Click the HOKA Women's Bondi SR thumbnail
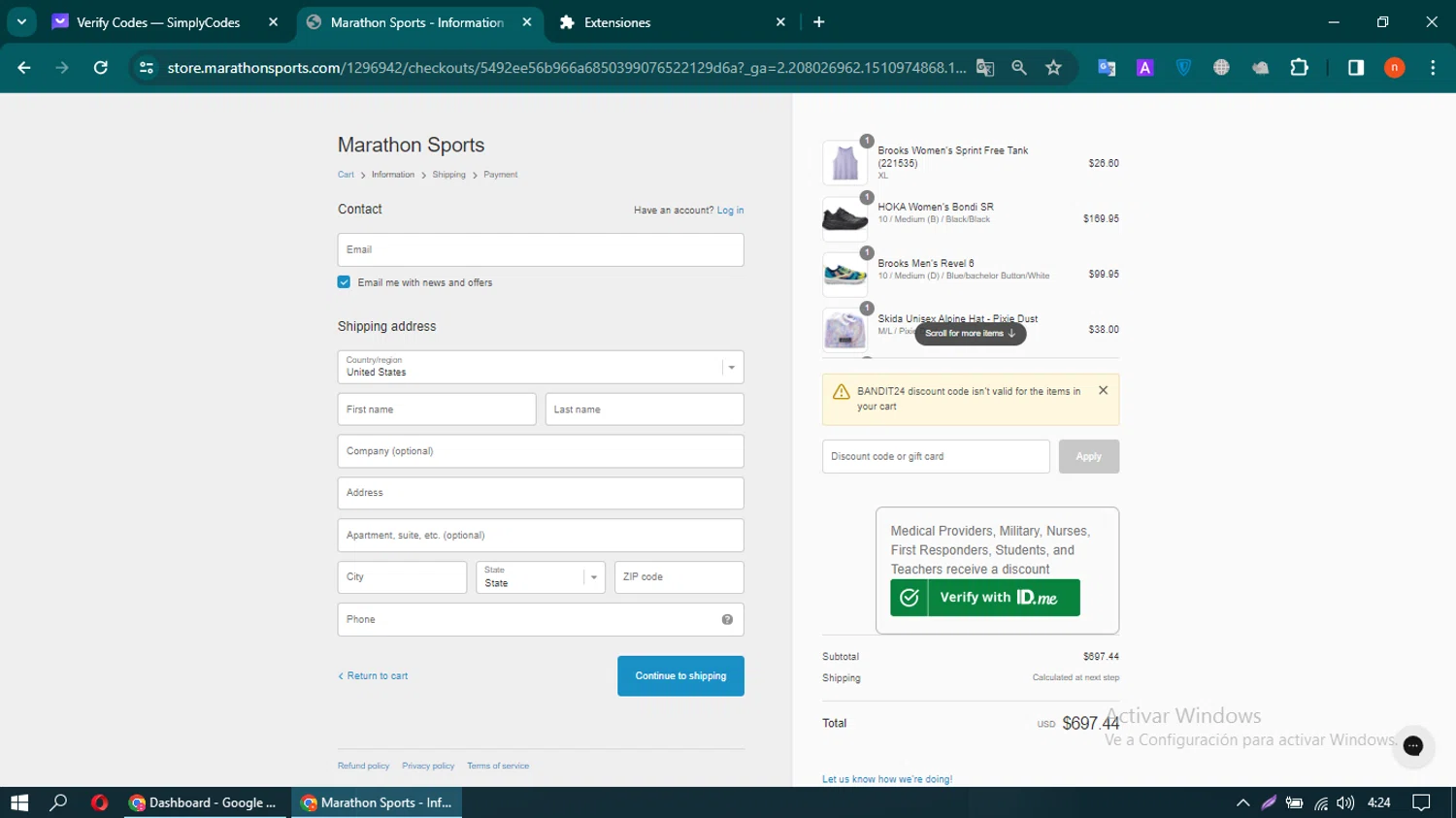The height and width of the screenshot is (818, 1456). pos(844,219)
